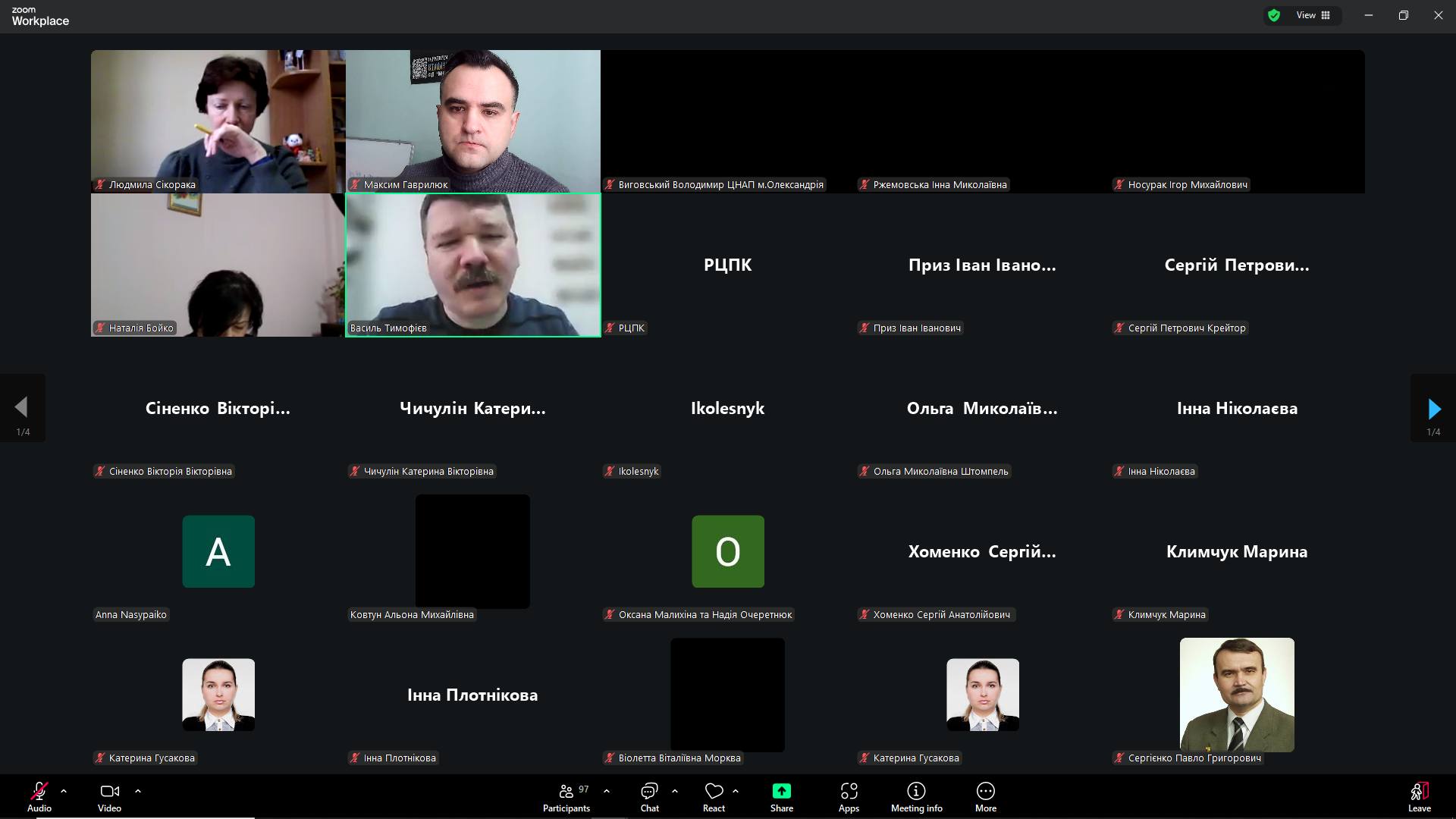1456x819 pixels.
Task: Start screen sharing with Share
Action: click(x=781, y=797)
